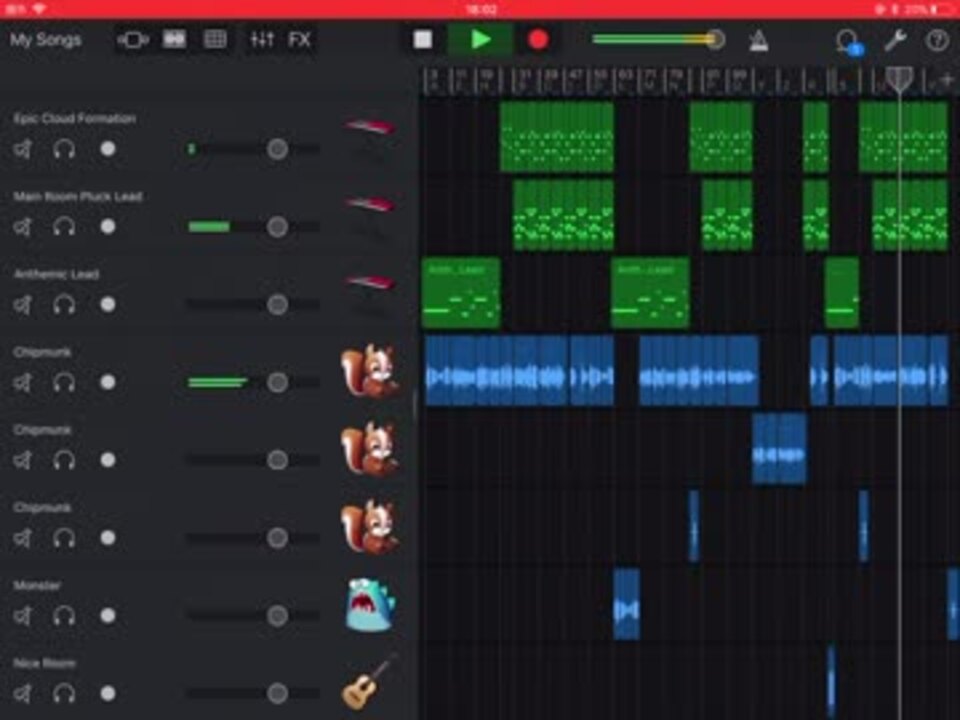Select the Nice Room guitar icon

click(369, 682)
